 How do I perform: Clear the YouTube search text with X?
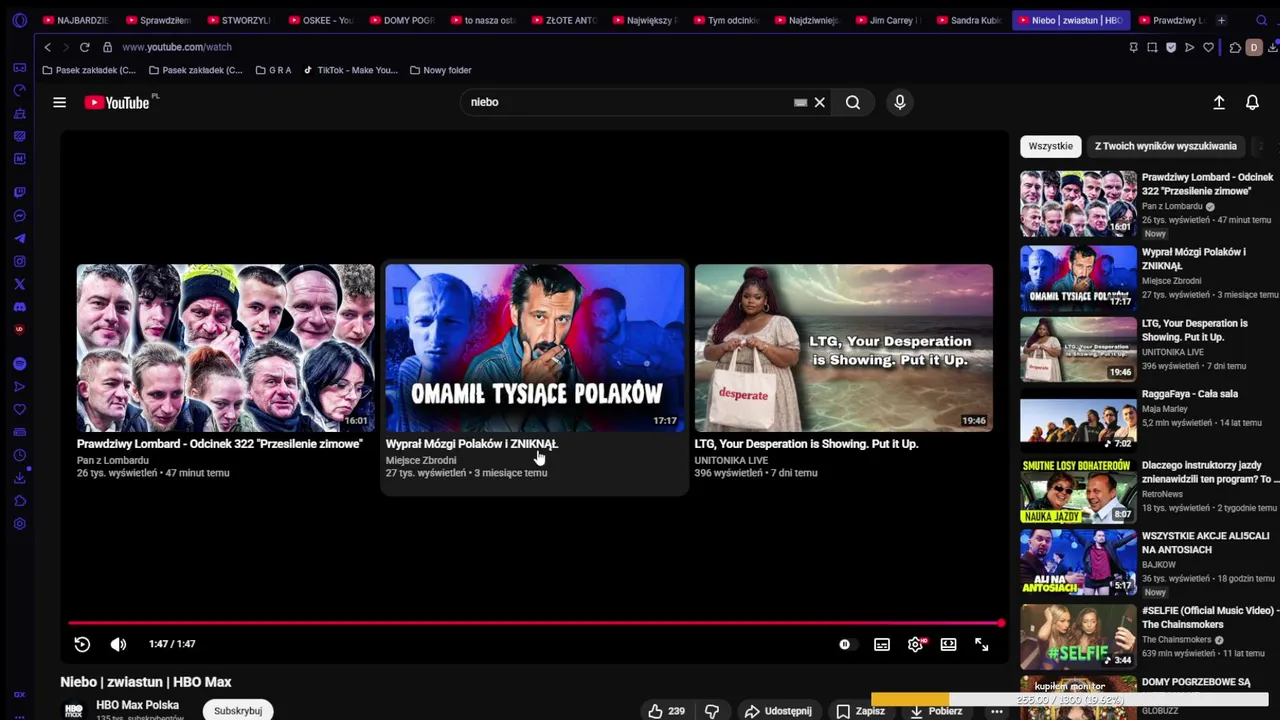(x=819, y=102)
